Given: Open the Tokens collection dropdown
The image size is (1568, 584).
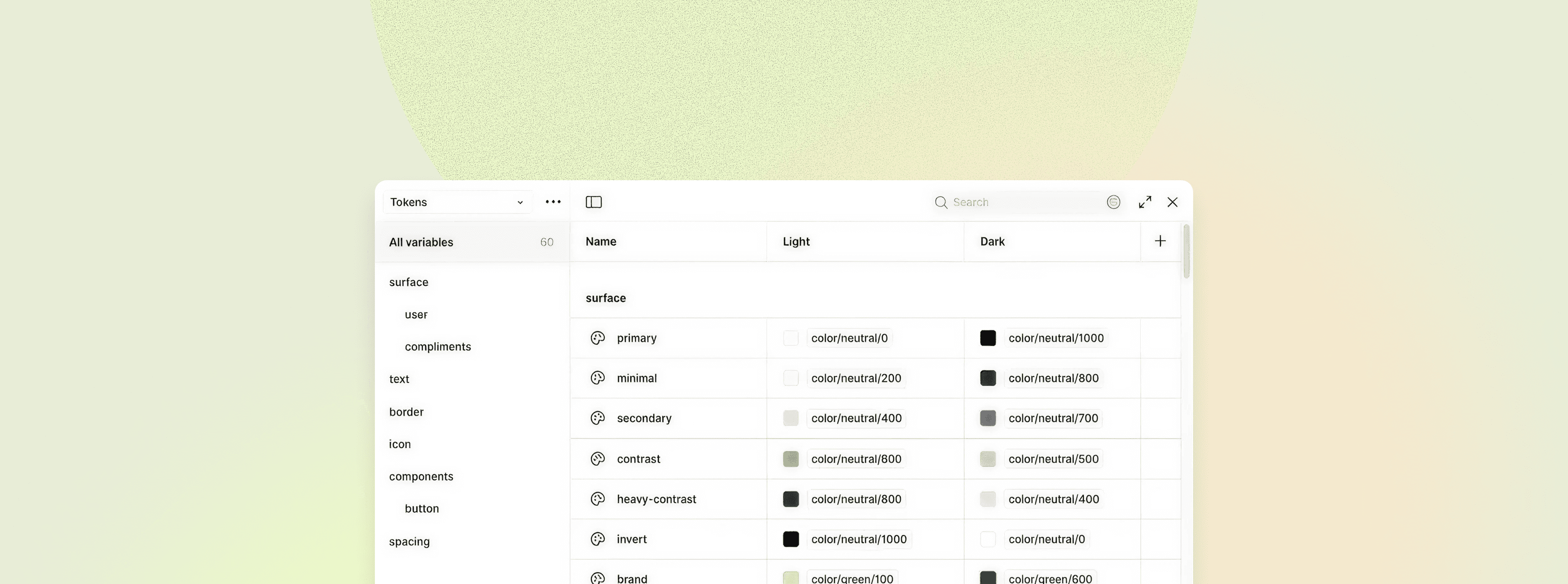Looking at the screenshot, I should 457,202.
